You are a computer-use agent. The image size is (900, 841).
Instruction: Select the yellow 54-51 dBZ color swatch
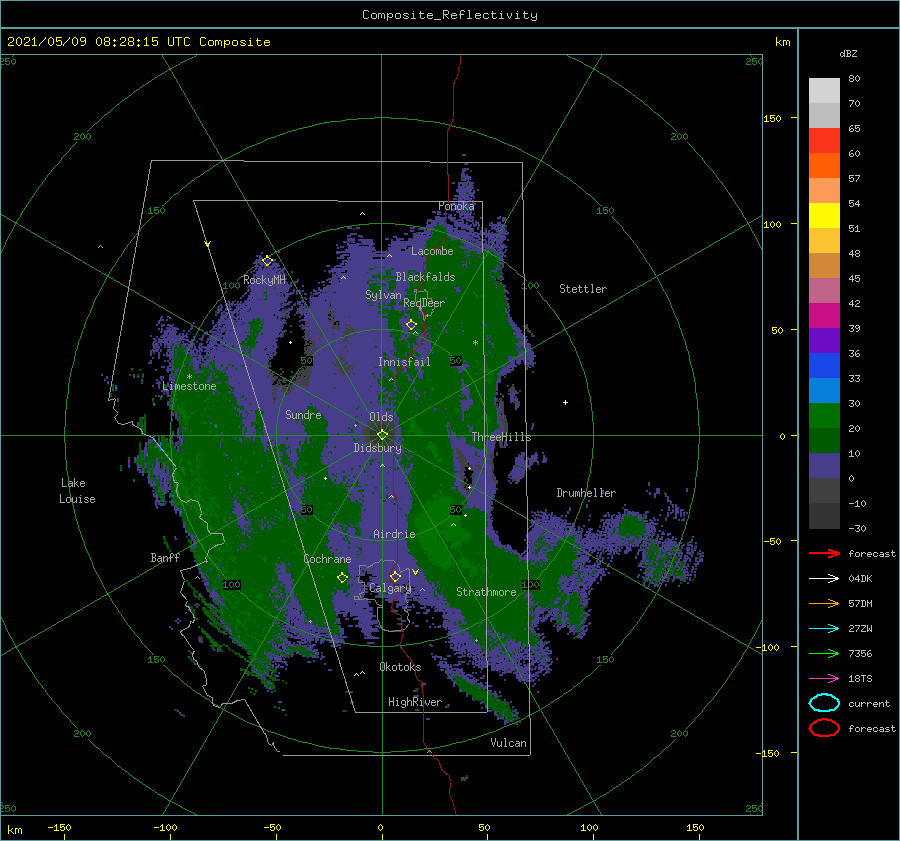[x=824, y=215]
